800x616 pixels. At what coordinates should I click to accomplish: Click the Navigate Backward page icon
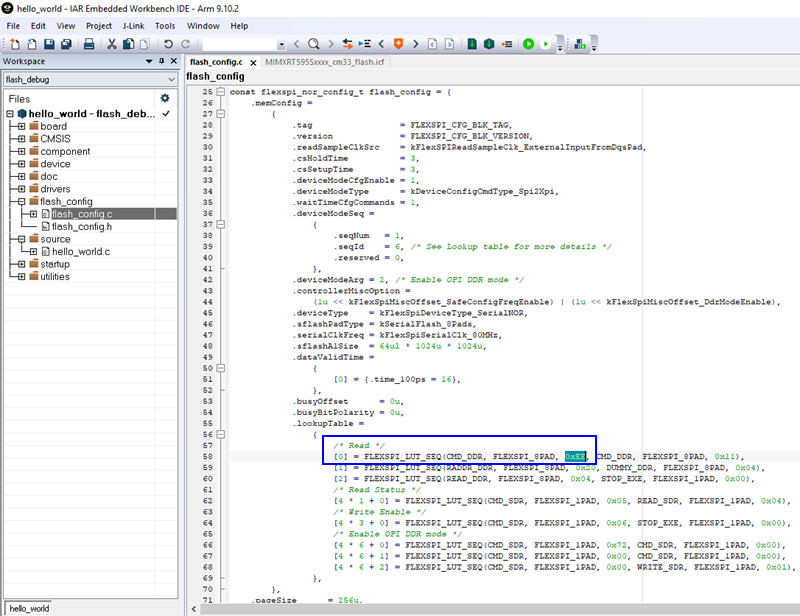(432, 44)
